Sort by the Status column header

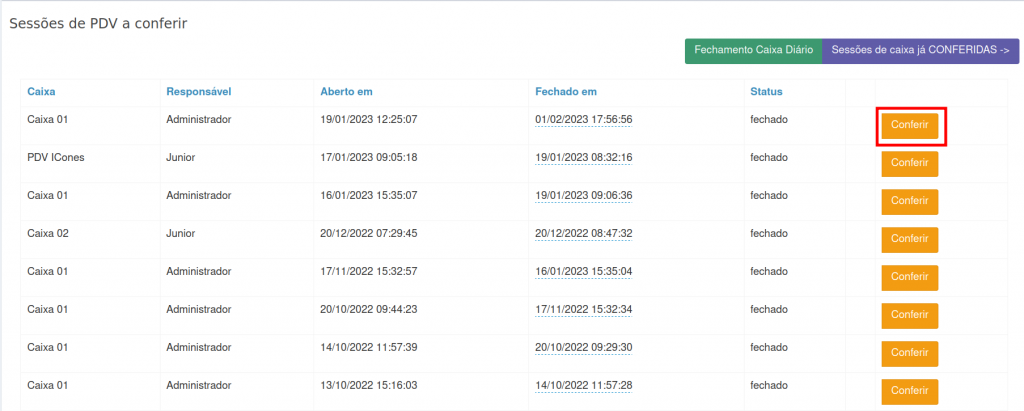click(x=766, y=92)
